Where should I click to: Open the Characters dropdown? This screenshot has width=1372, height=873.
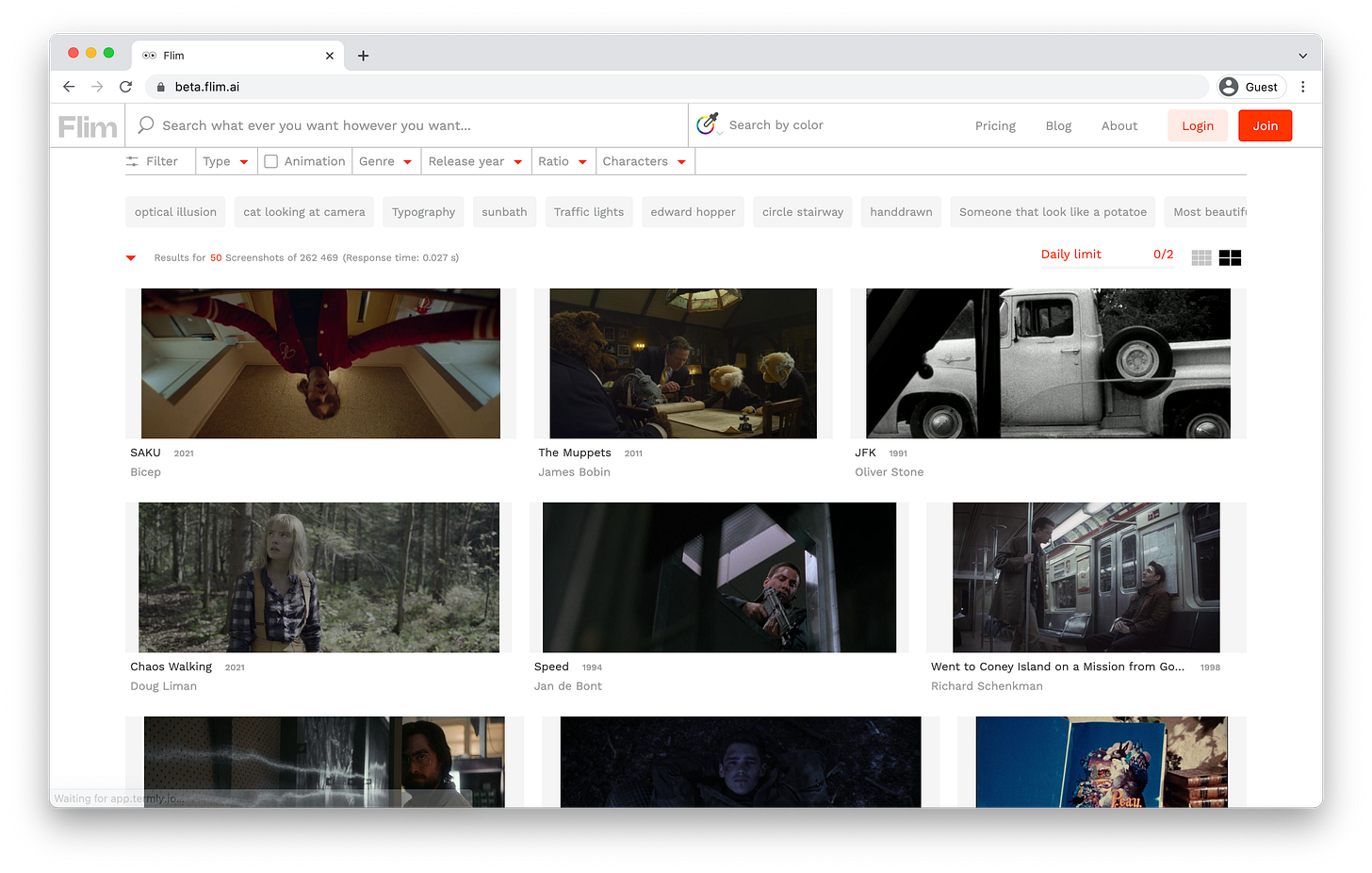click(x=645, y=161)
